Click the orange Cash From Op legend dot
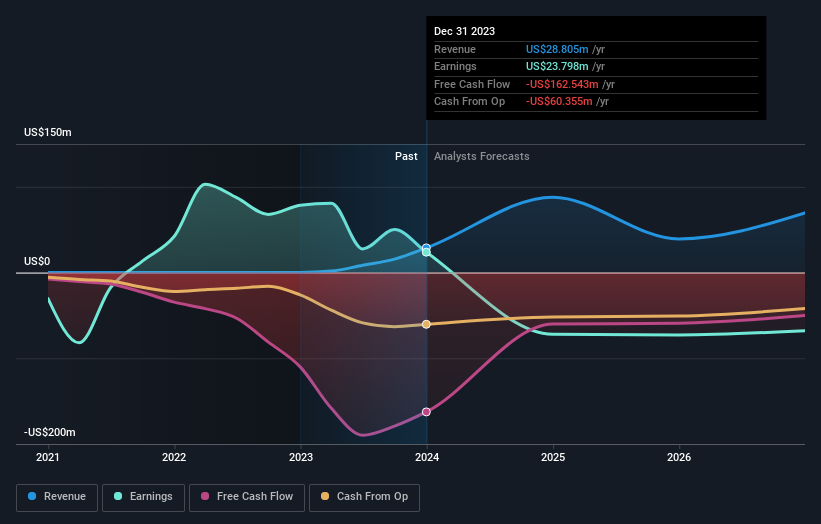The width and height of the screenshot is (821, 524). click(x=325, y=496)
